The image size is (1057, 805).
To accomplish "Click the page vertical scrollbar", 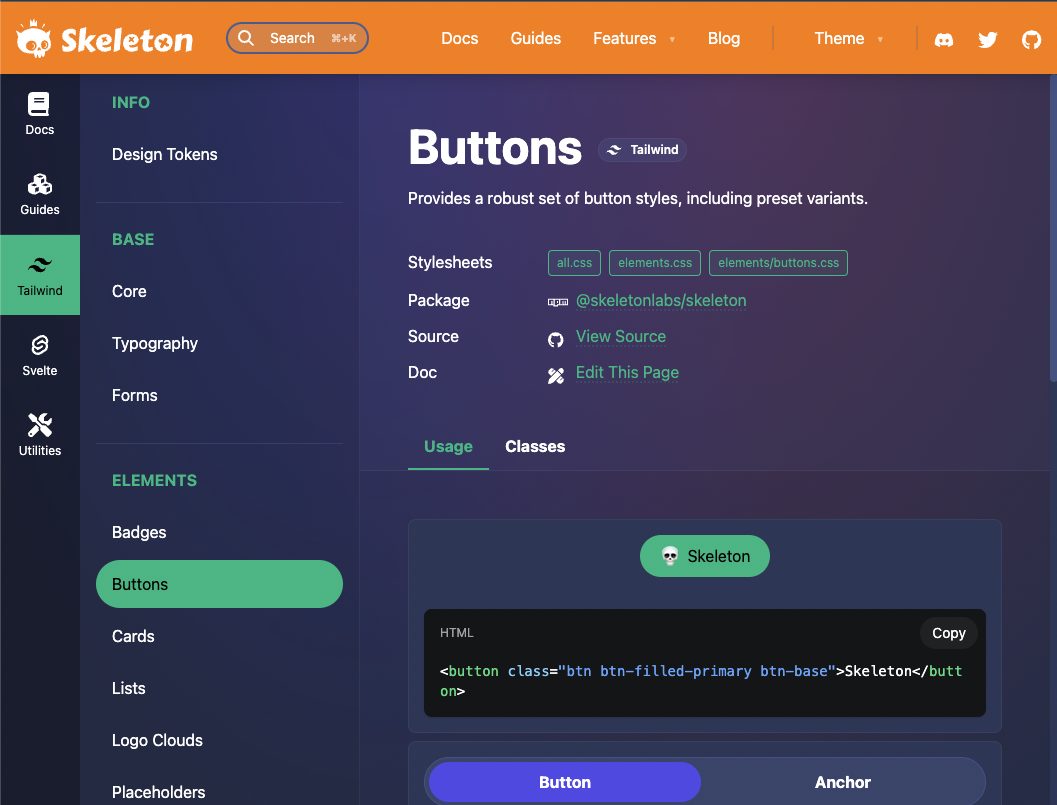I will point(1053,229).
